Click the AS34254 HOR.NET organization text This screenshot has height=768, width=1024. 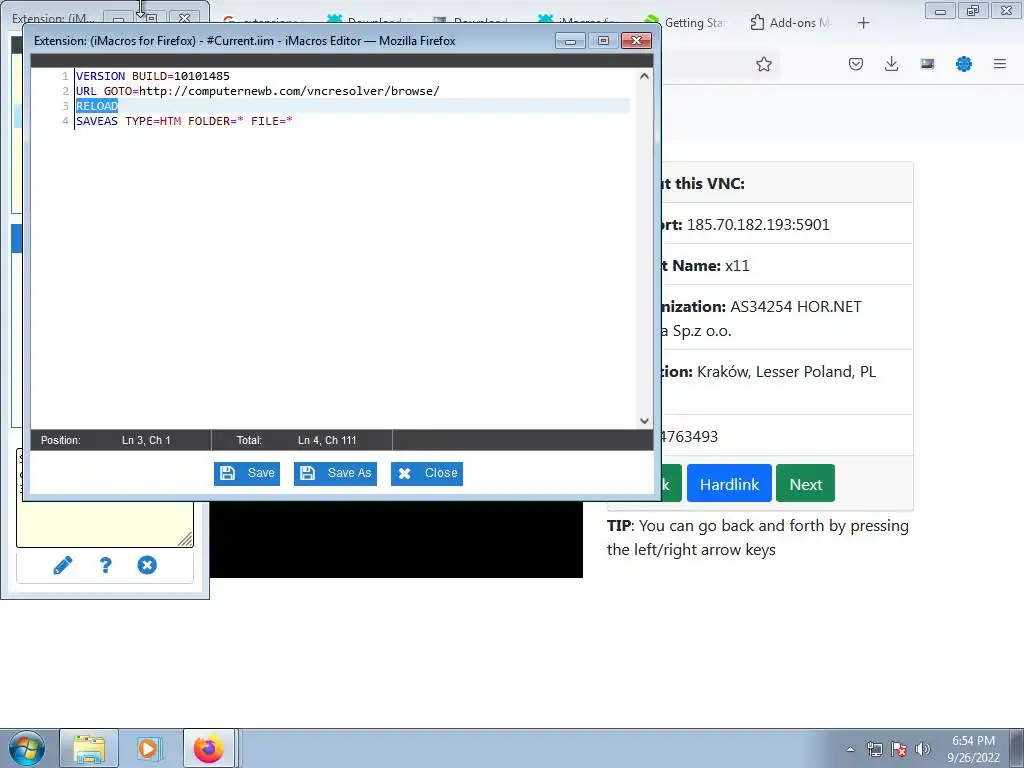click(795, 307)
